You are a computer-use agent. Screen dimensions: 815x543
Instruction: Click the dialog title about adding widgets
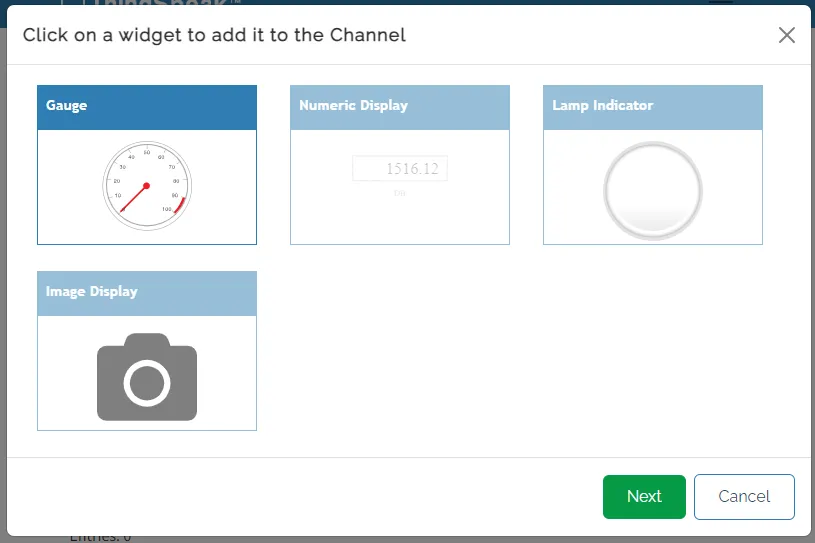point(214,36)
